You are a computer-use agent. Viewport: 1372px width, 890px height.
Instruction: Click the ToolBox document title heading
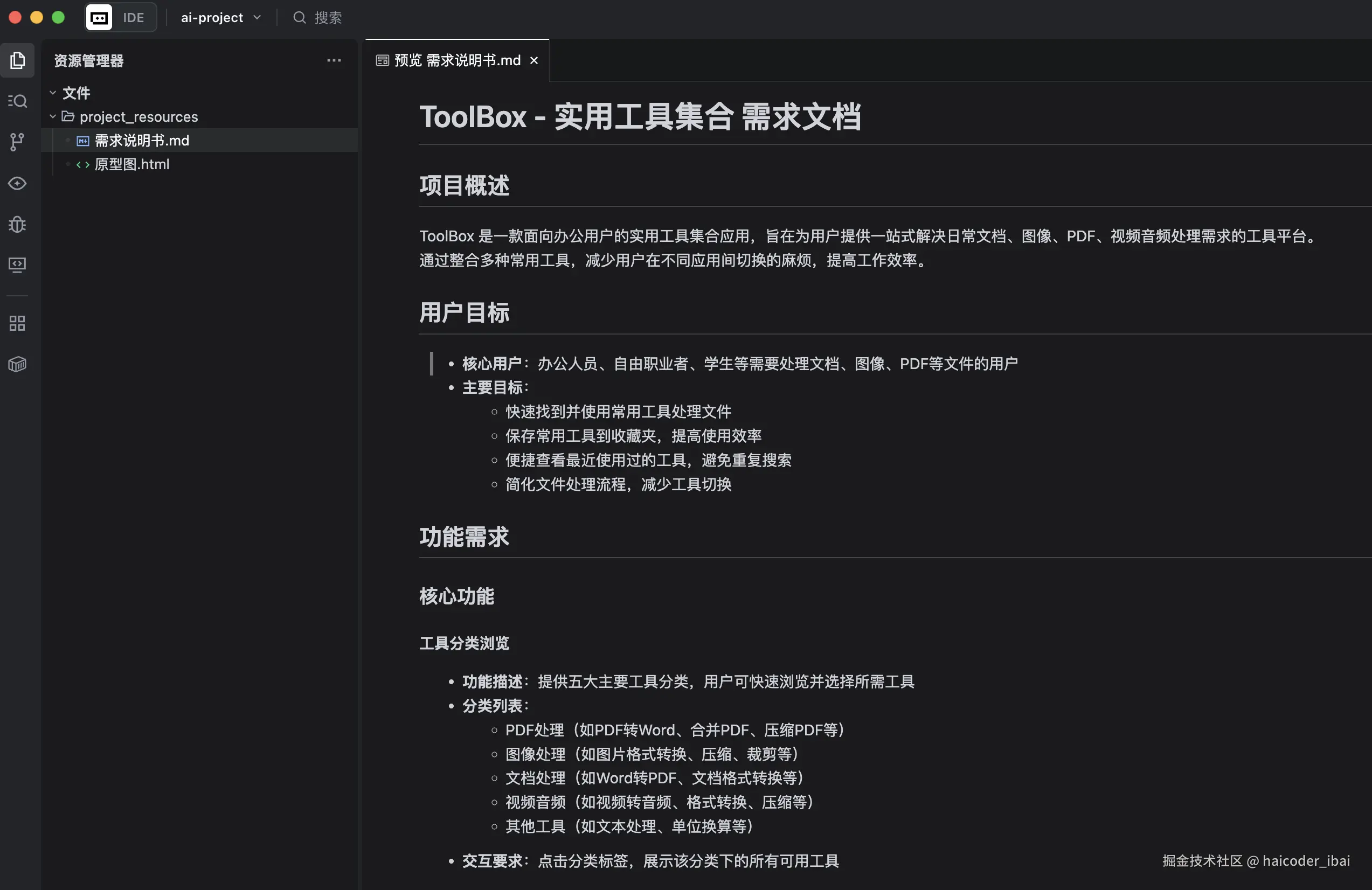coord(640,117)
